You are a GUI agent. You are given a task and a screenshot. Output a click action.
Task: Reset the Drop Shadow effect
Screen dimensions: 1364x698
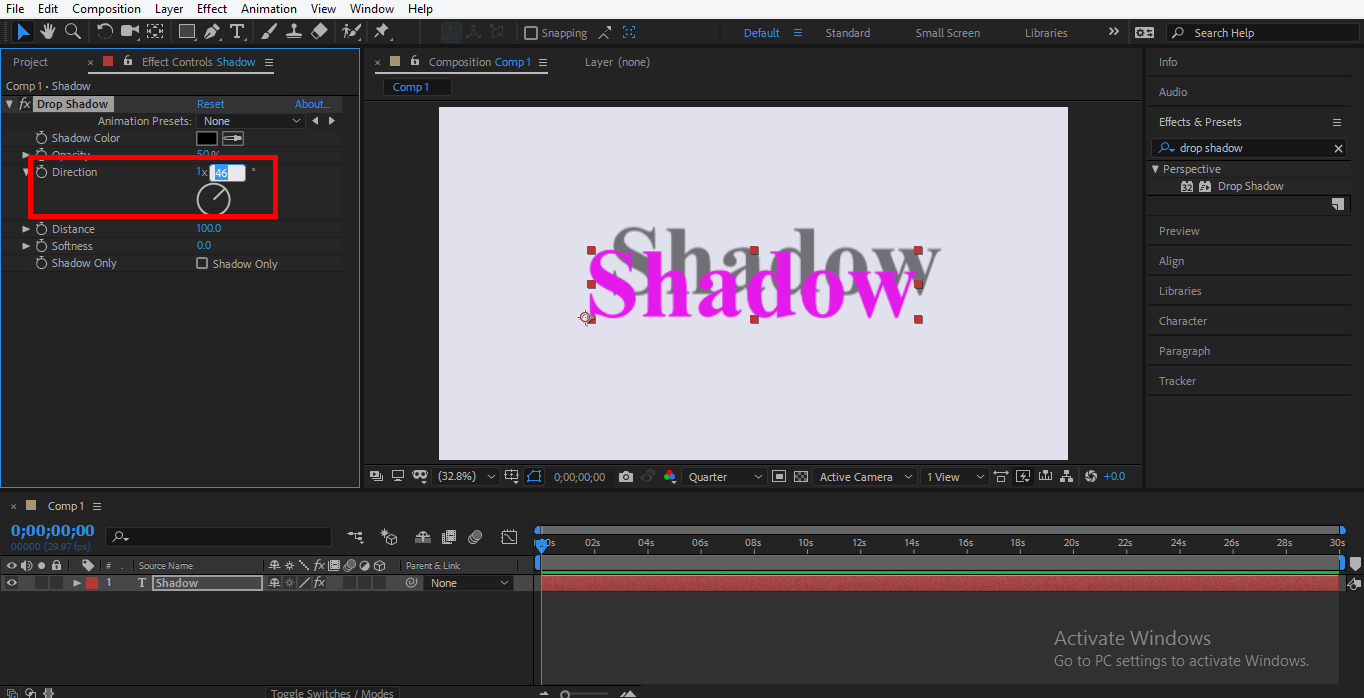tap(210, 104)
